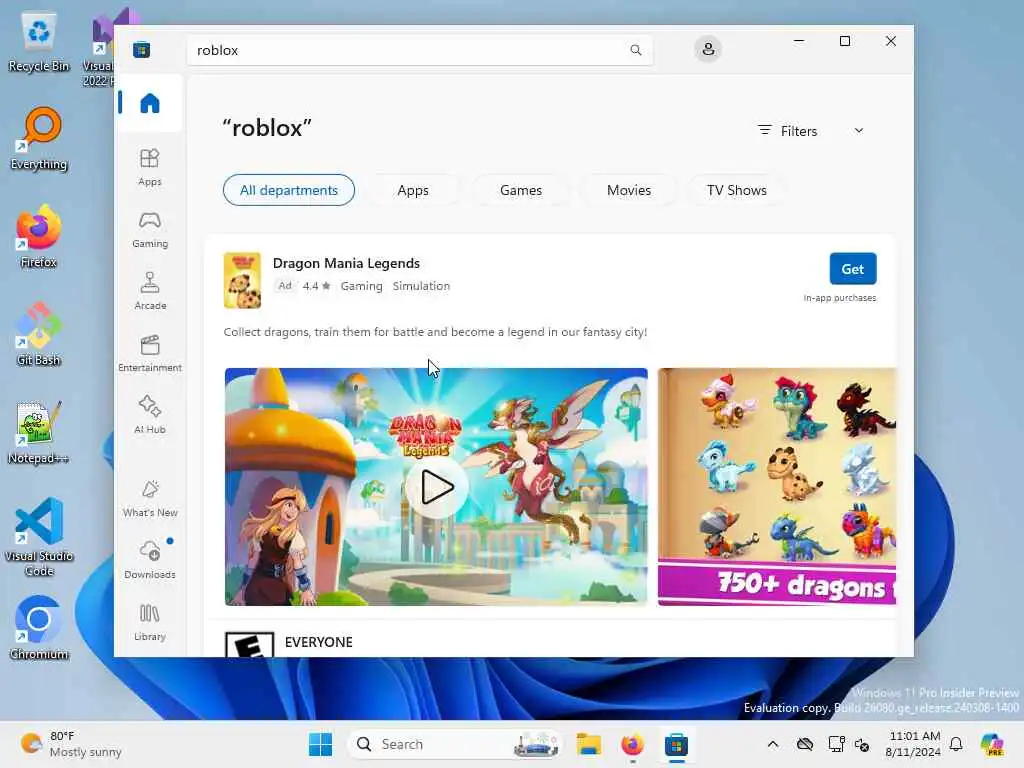Click the Dragon Mania Legends app icon
The width and height of the screenshot is (1024, 768).
(x=242, y=281)
